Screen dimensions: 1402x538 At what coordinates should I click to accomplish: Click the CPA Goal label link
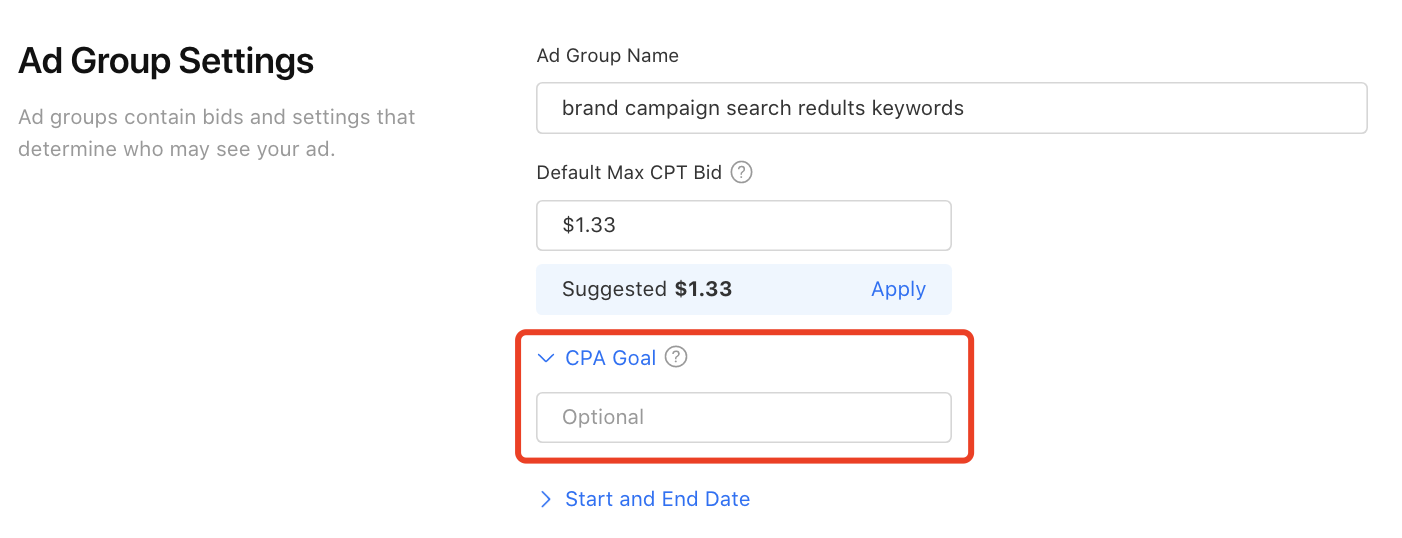point(610,357)
